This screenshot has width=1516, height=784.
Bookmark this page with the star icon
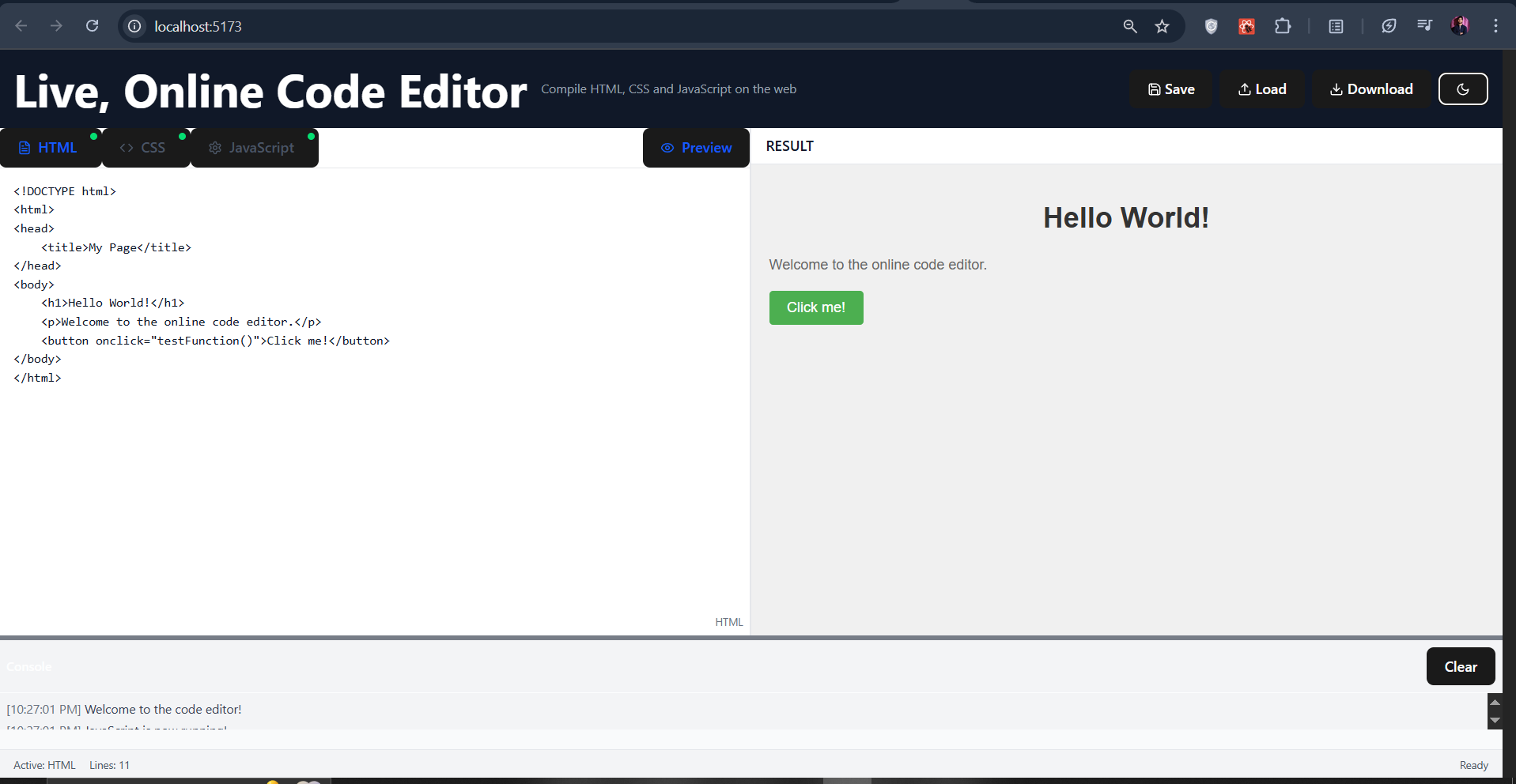1162,26
